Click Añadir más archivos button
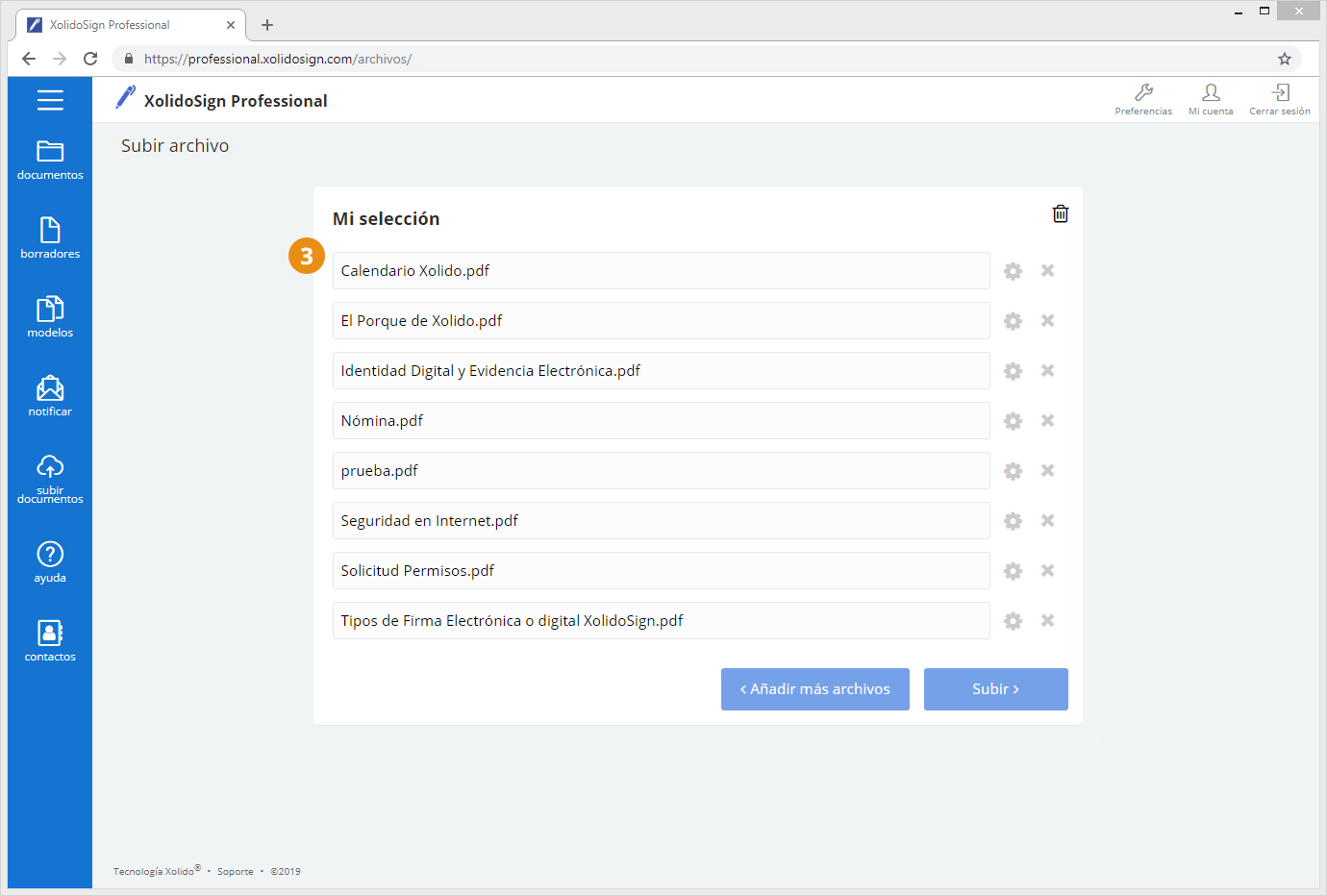This screenshot has width=1327, height=896. coord(815,689)
